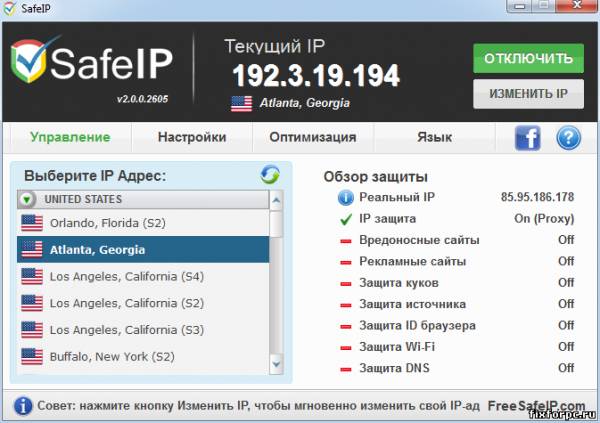Image resolution: width=600 pixels, height=423 pixels.
Task: Click red minus icon beside Вредоносные сайты
Action: coord(346,241)
